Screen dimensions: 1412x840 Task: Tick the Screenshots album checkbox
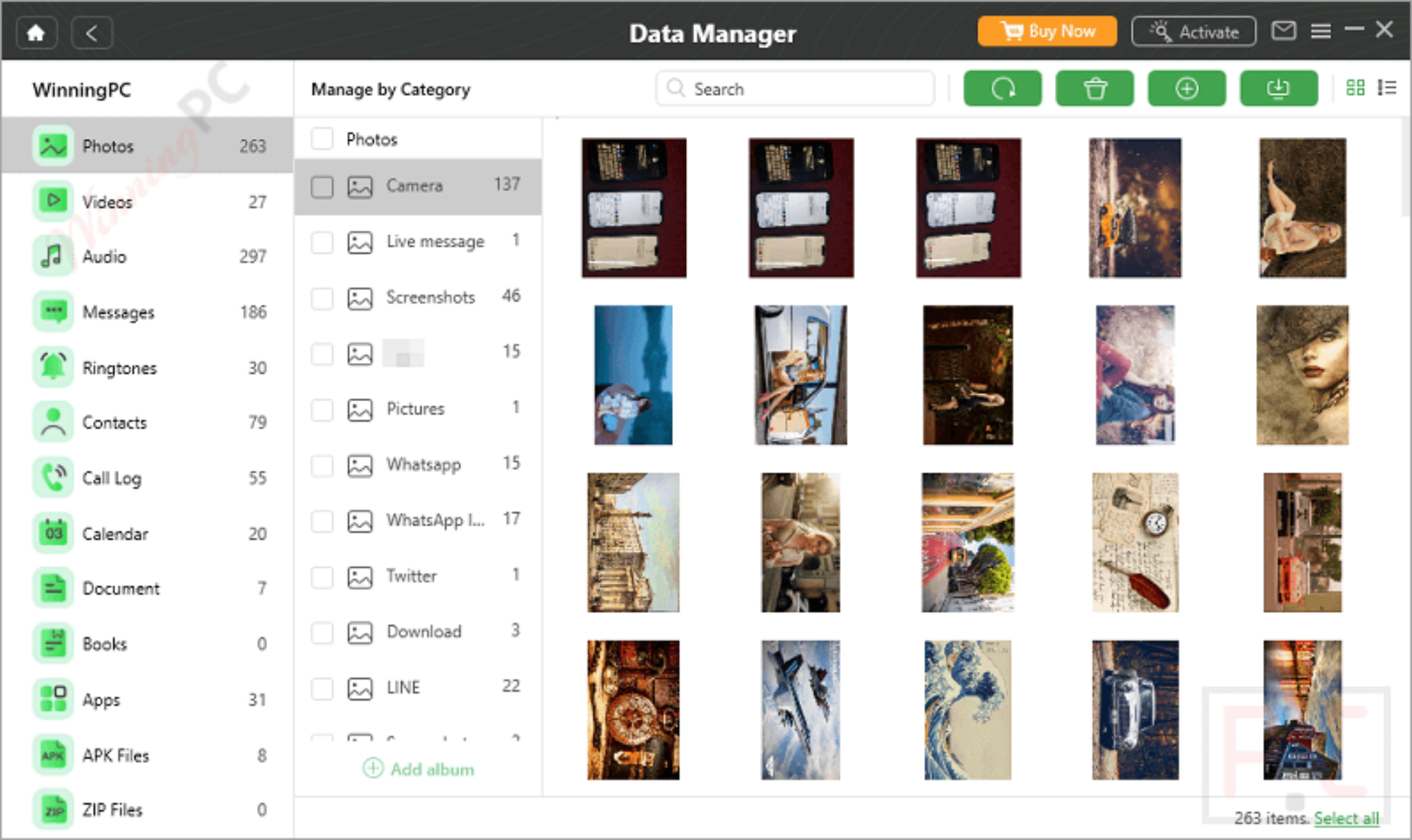(322, 298)
